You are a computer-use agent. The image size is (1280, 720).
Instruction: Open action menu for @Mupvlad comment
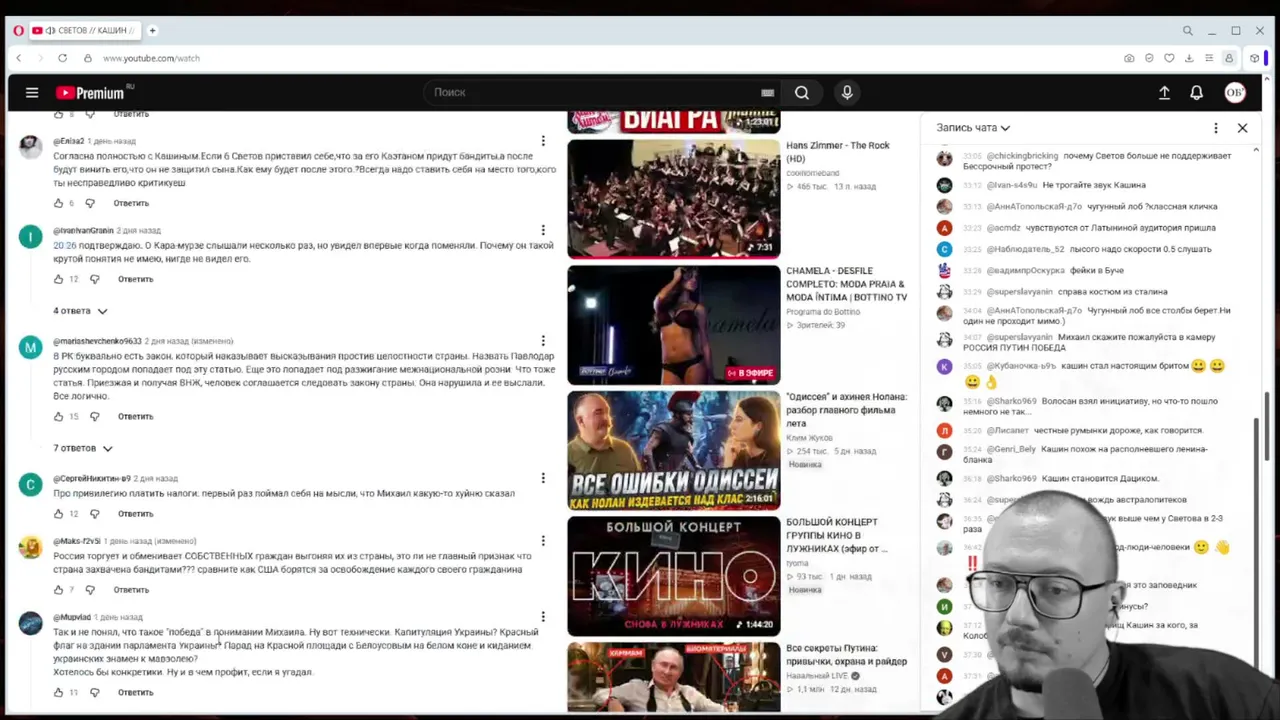pyautogui.click(x=543, y=617)
